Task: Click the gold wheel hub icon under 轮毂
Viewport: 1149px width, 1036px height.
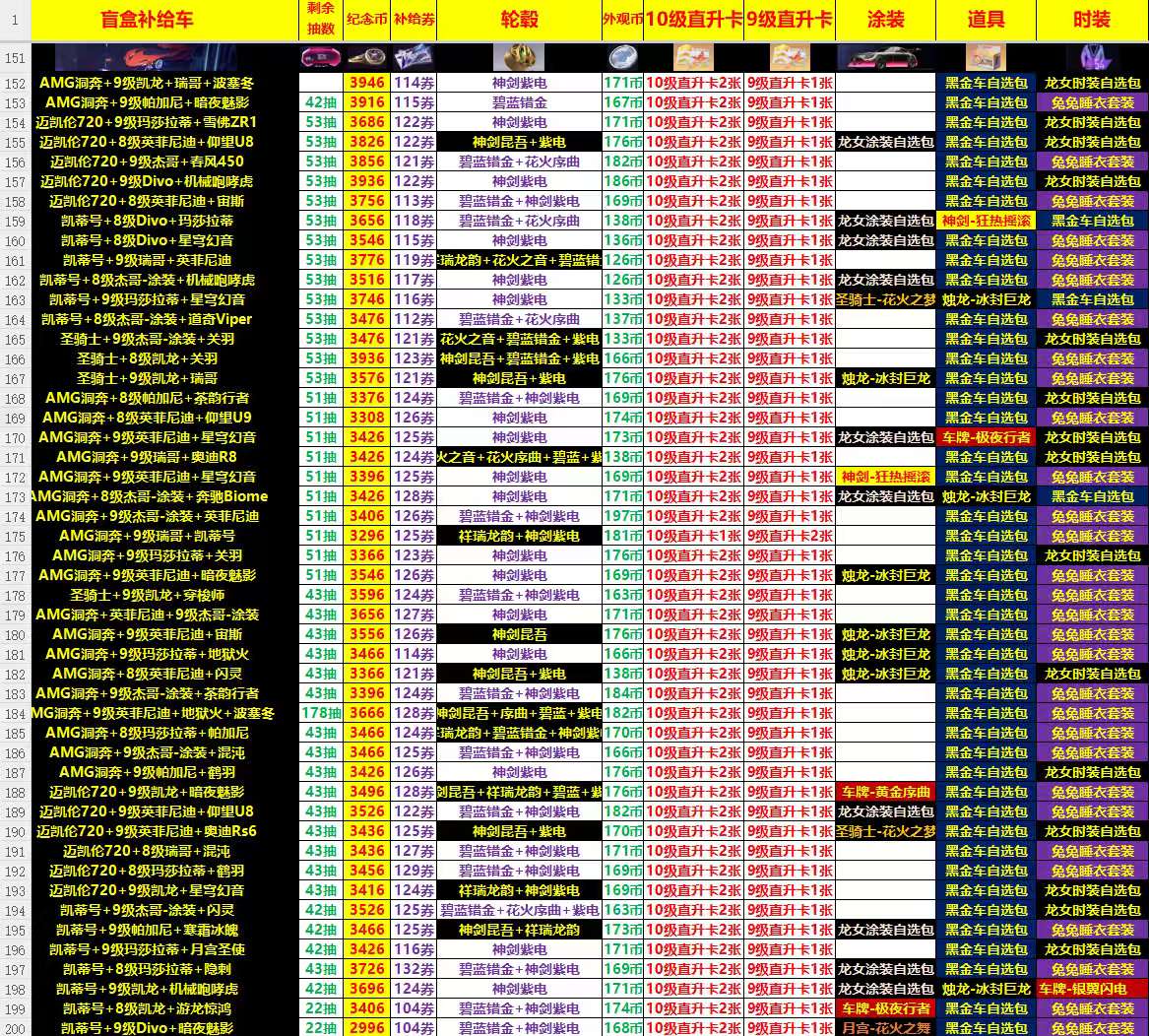Action: pos(519,58)
